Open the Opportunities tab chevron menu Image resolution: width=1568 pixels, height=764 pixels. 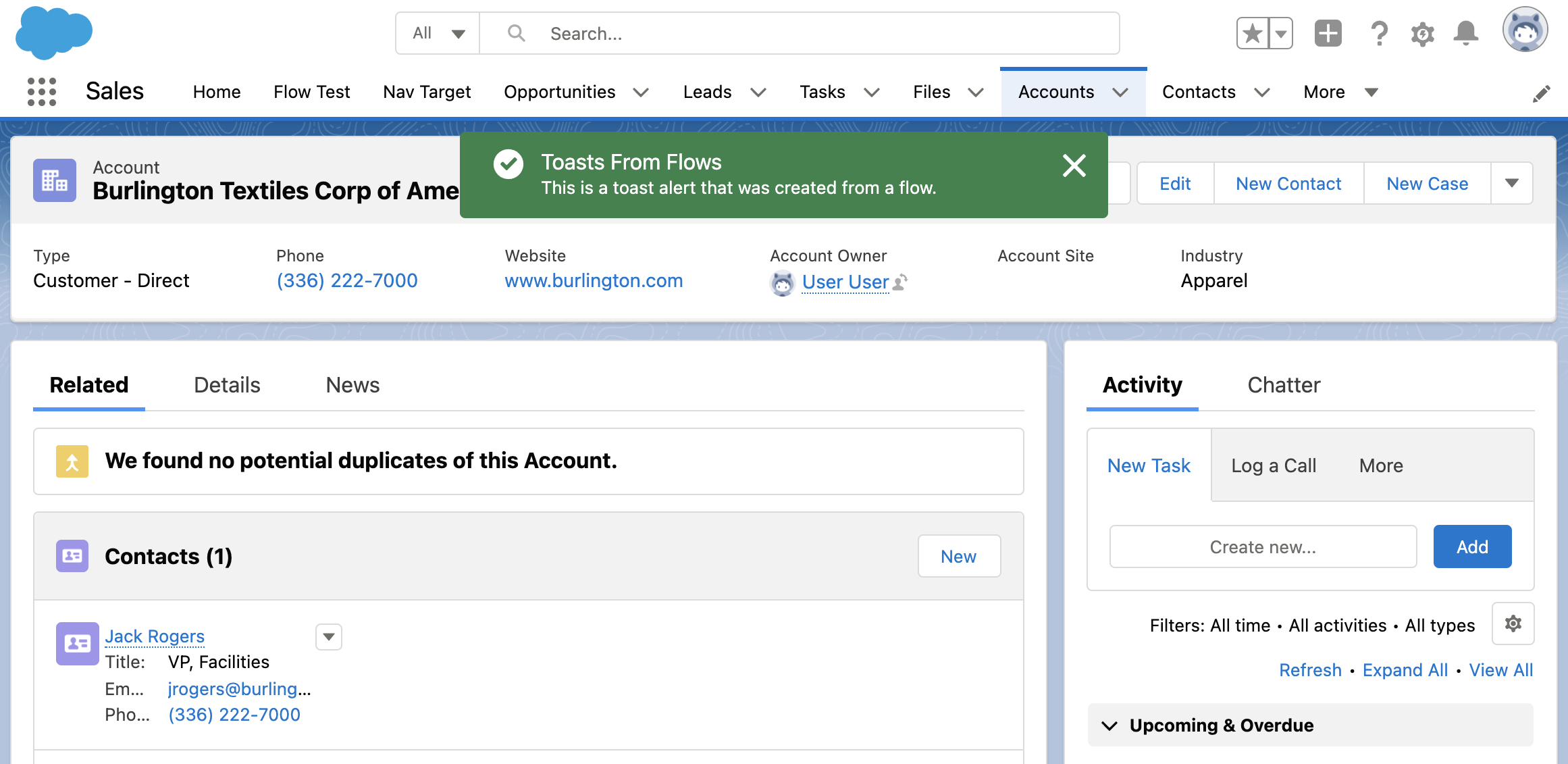click(641, 93)
